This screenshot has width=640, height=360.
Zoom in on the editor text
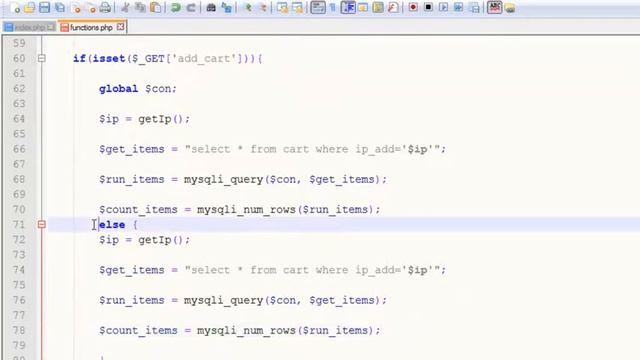click(x=248, y=7)
